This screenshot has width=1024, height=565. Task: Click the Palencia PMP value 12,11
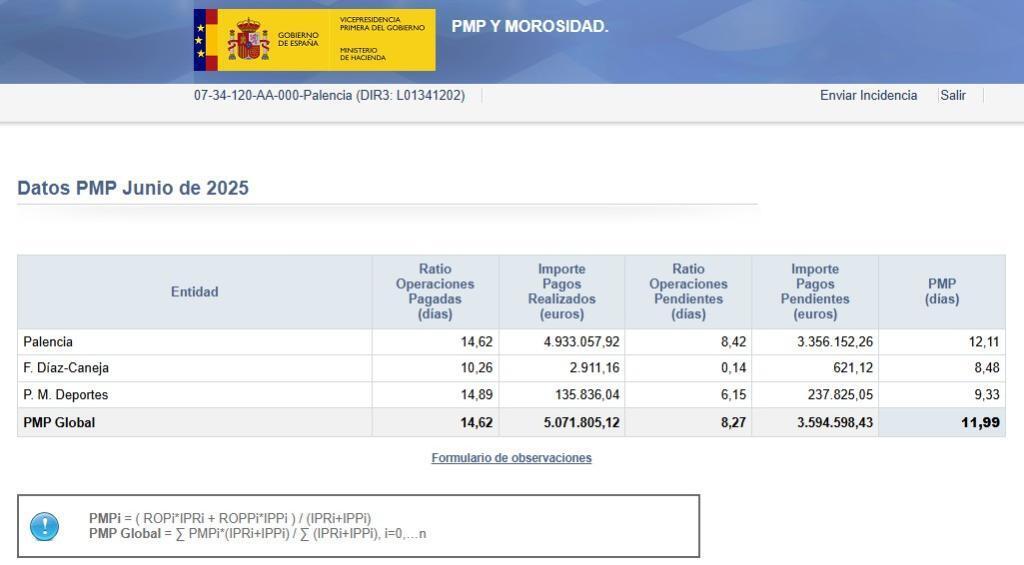[983, 342]
